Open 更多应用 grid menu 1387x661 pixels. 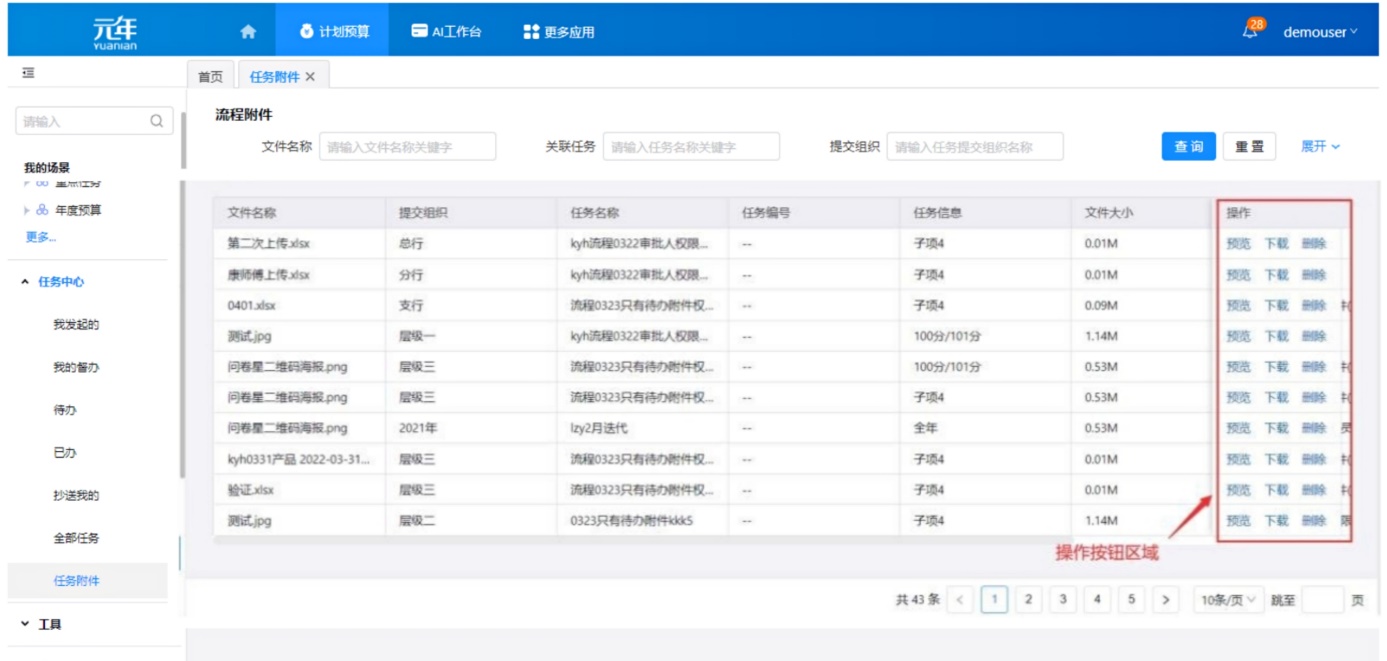coord(559,32)
